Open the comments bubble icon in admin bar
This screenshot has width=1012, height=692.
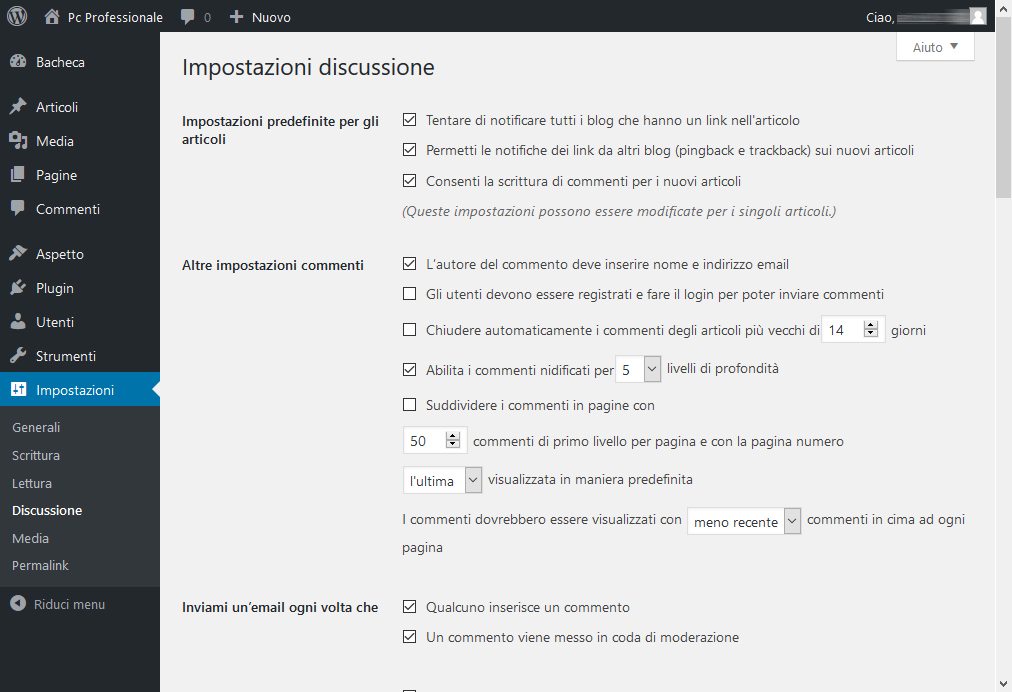pyautogui.click(x=188, y=17)
